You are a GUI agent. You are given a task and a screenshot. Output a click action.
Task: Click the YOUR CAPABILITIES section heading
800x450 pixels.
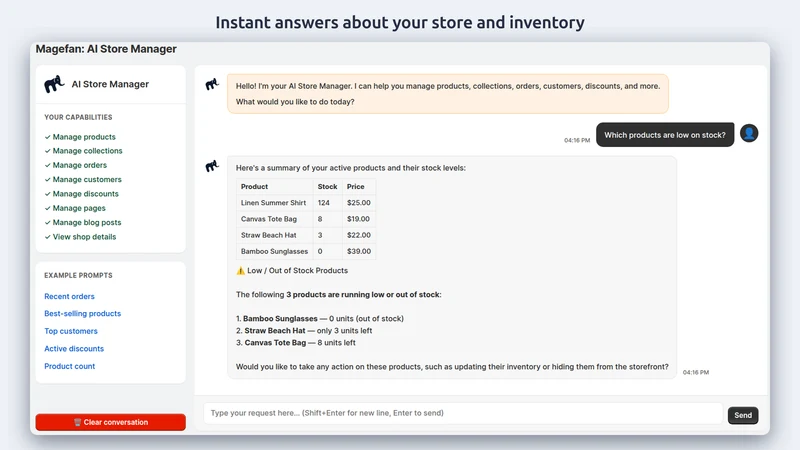click(x=78, y=117)
